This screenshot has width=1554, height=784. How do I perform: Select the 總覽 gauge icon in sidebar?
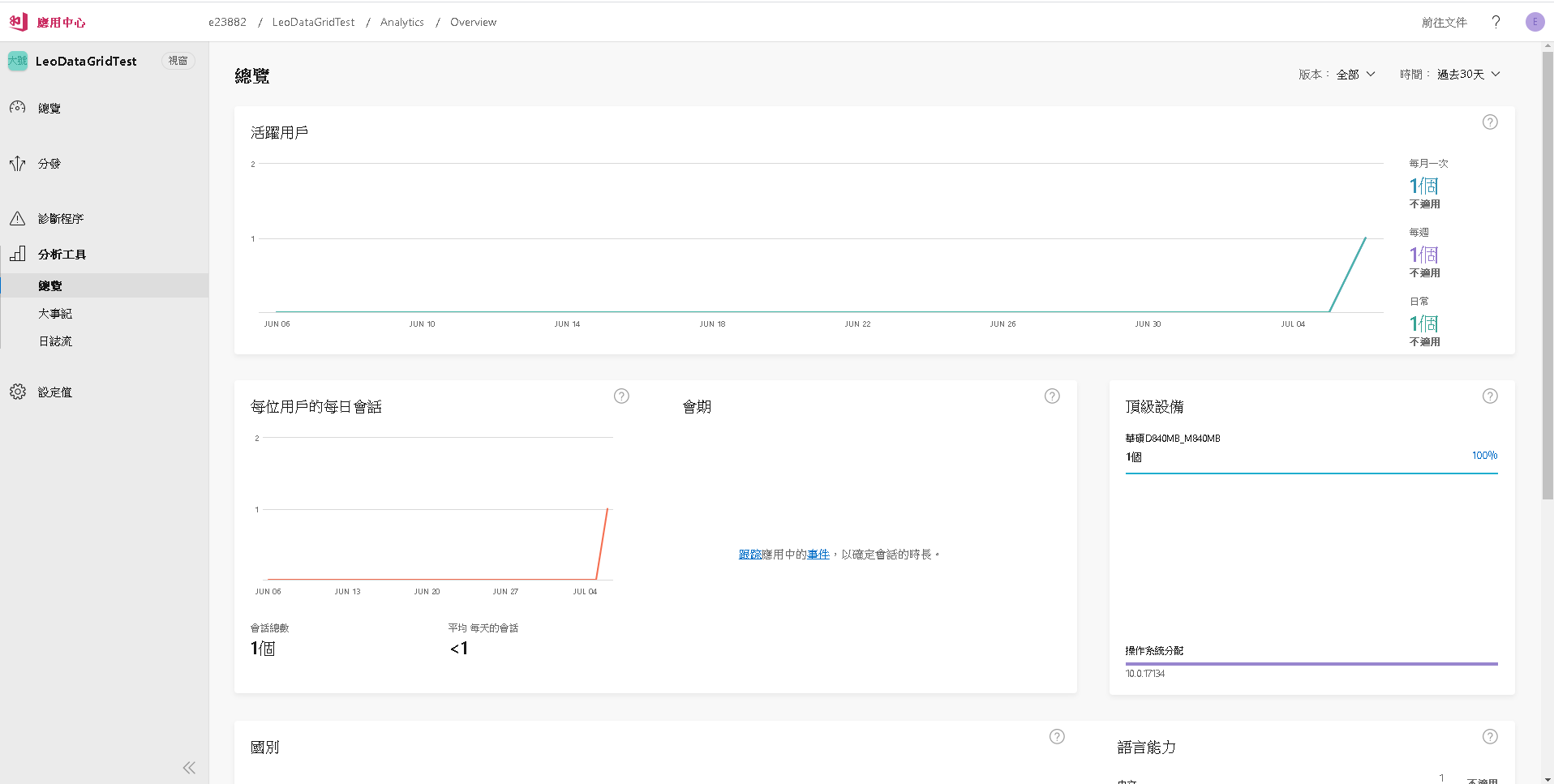pyautogui.click(x=17, y=108)
